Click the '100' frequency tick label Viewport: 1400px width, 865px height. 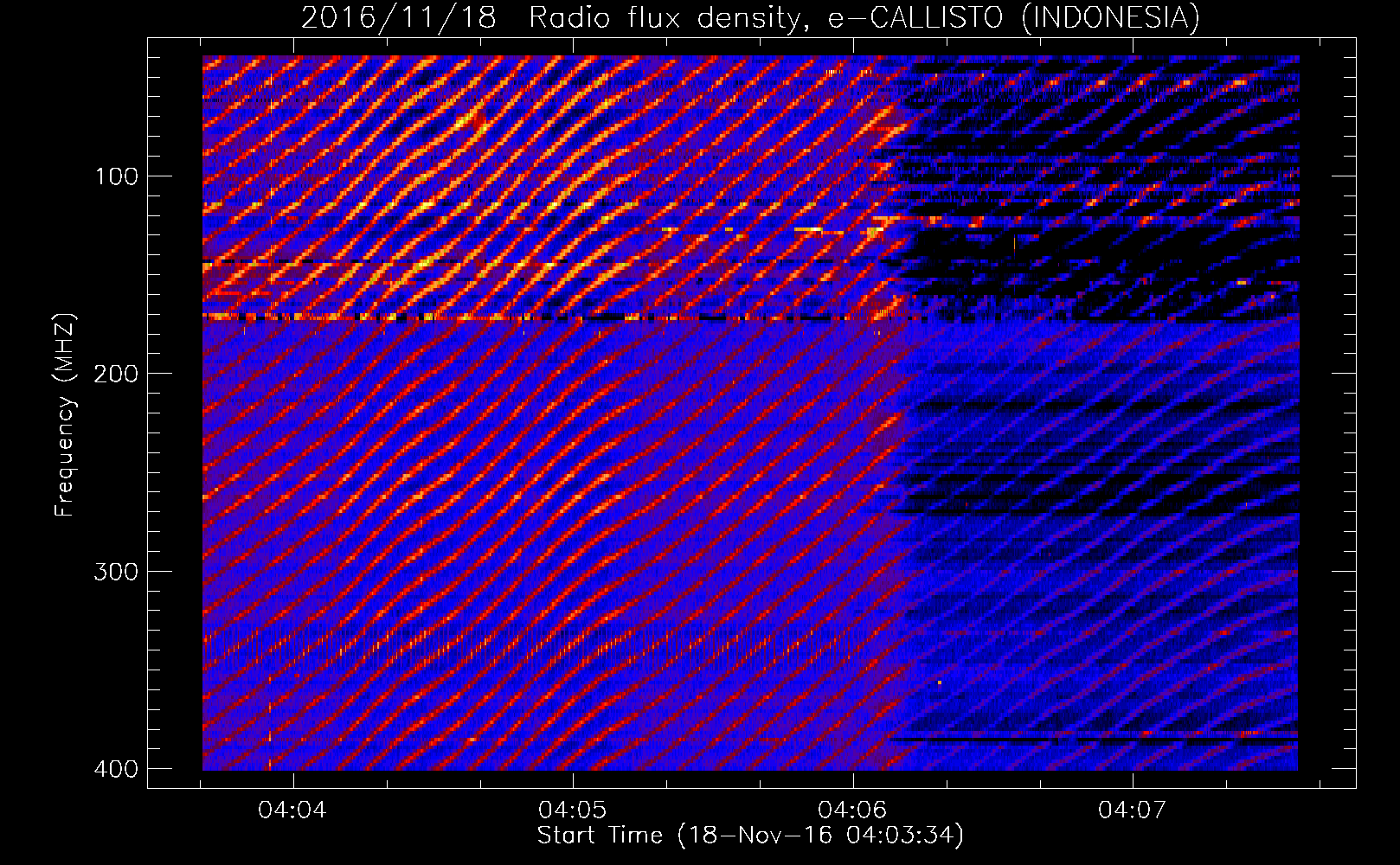pyautogui.click(x=115, y=176)
